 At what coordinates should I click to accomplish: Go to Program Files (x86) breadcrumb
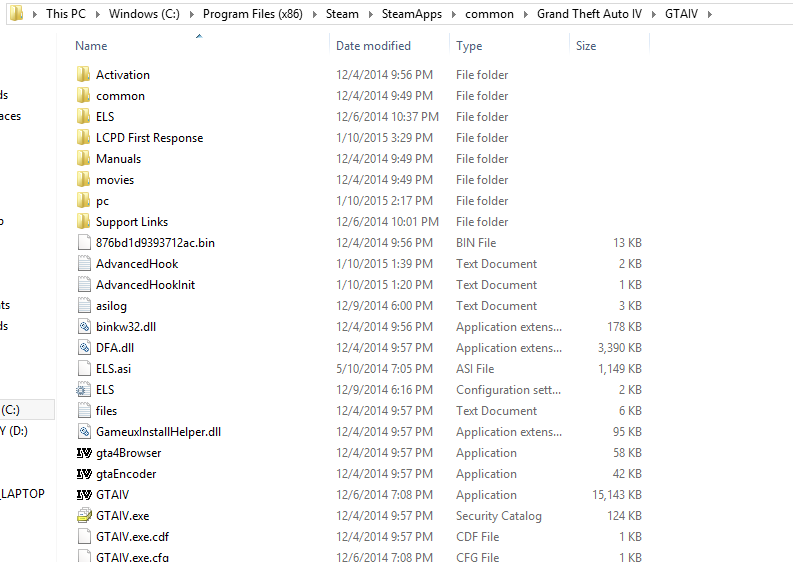[x=252, y=14]
